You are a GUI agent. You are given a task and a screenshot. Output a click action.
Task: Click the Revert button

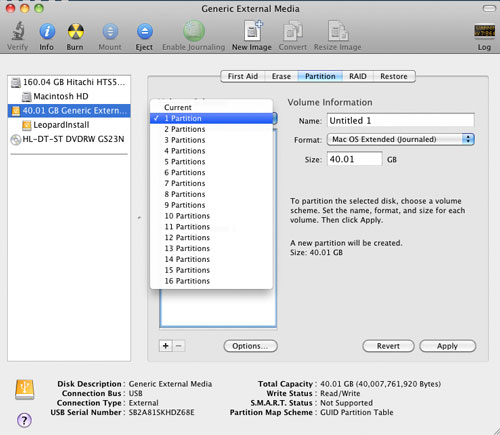(388, 346)
